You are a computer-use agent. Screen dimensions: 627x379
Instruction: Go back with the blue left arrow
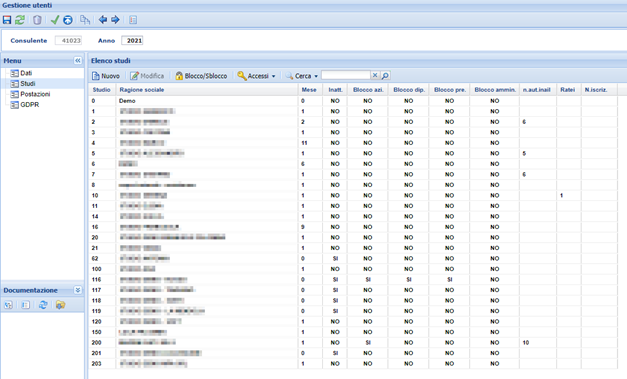pos(103,20)
